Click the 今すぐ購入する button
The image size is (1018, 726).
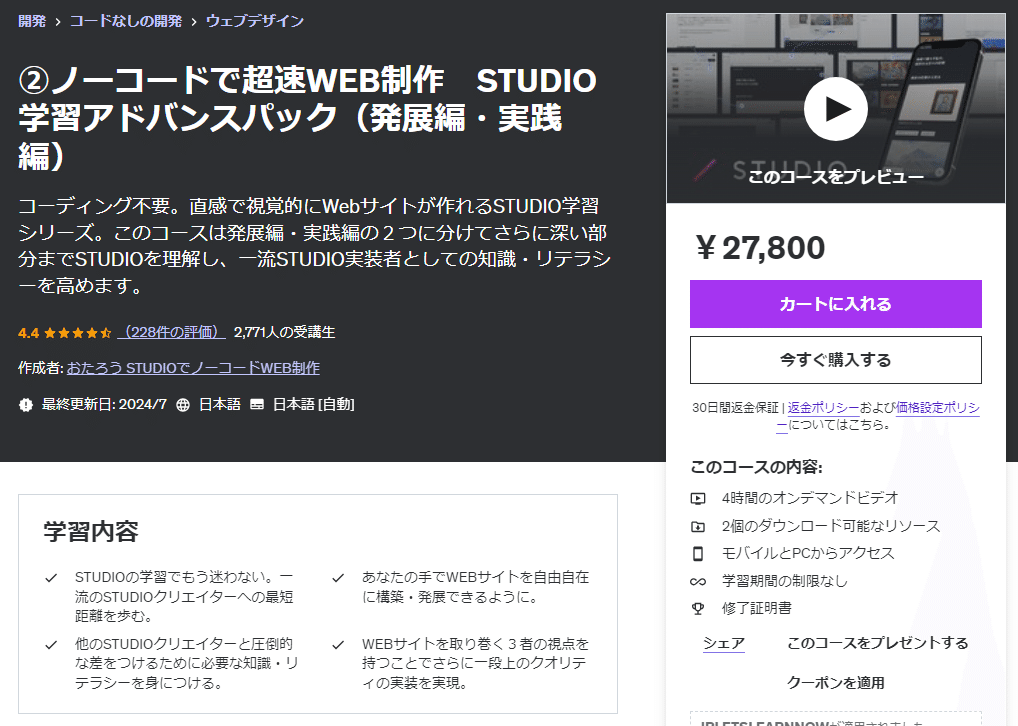tap(835, 358)
